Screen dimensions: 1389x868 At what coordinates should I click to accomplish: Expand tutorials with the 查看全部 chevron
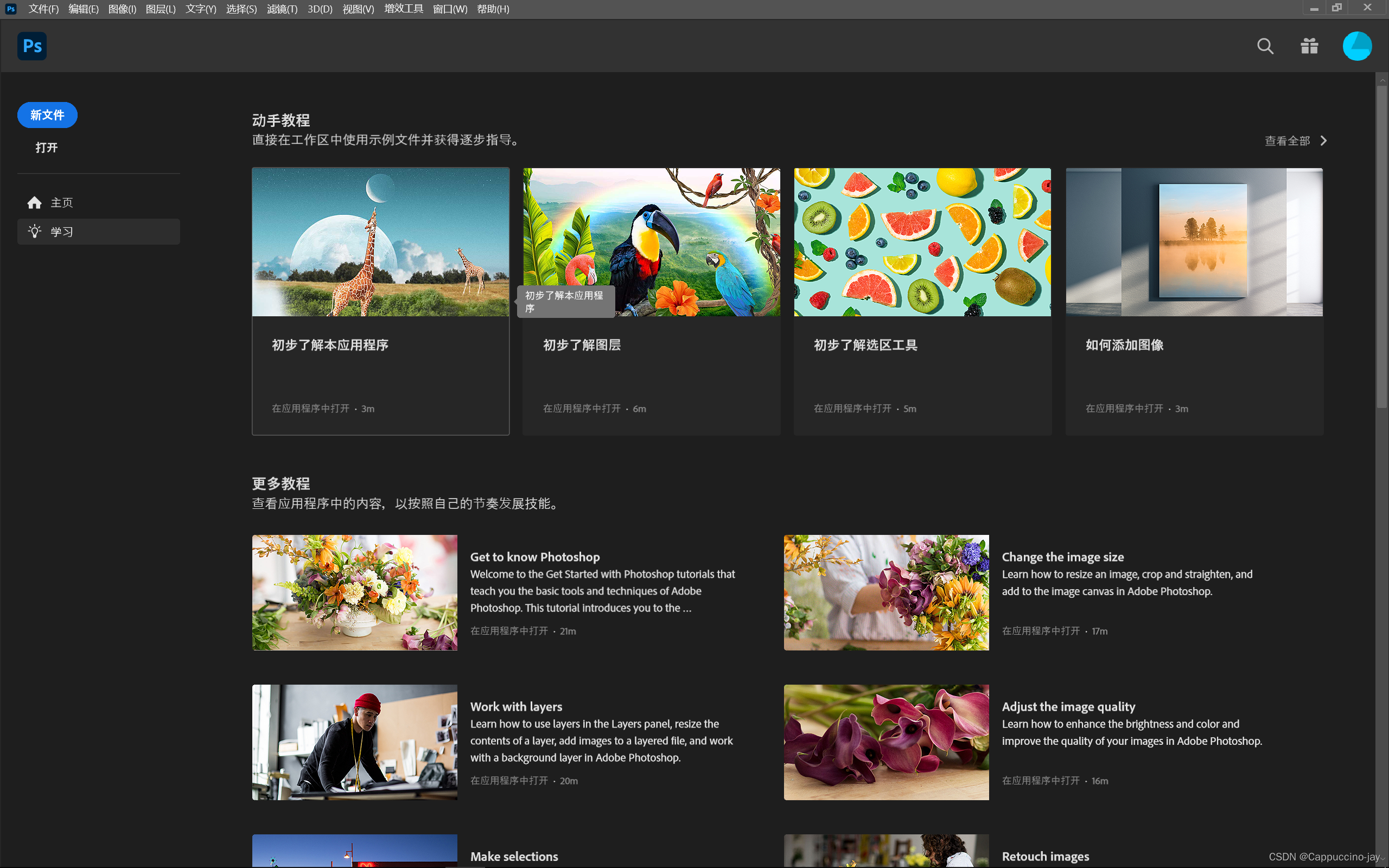click(1323, 141)
